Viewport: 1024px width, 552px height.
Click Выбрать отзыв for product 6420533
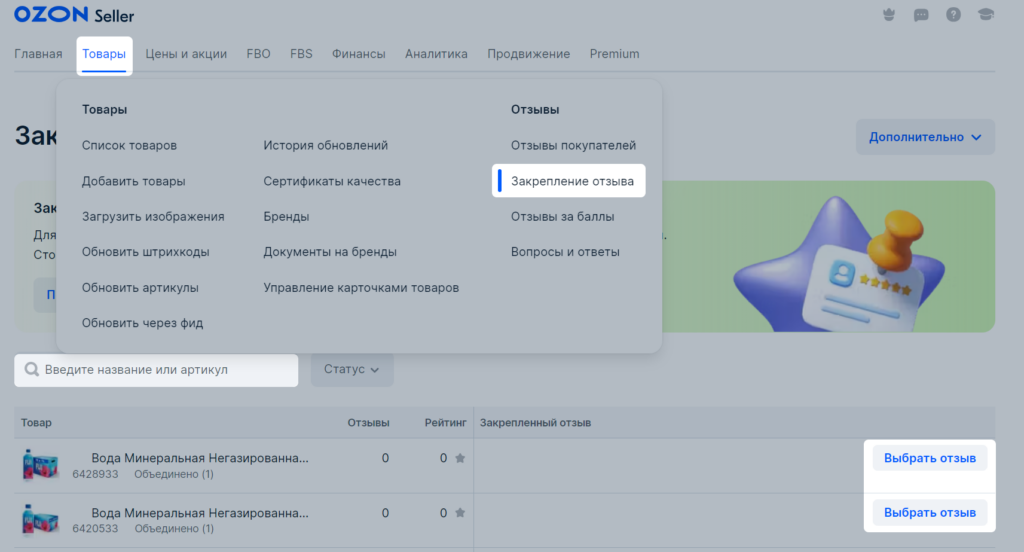[x=930, y=513]
